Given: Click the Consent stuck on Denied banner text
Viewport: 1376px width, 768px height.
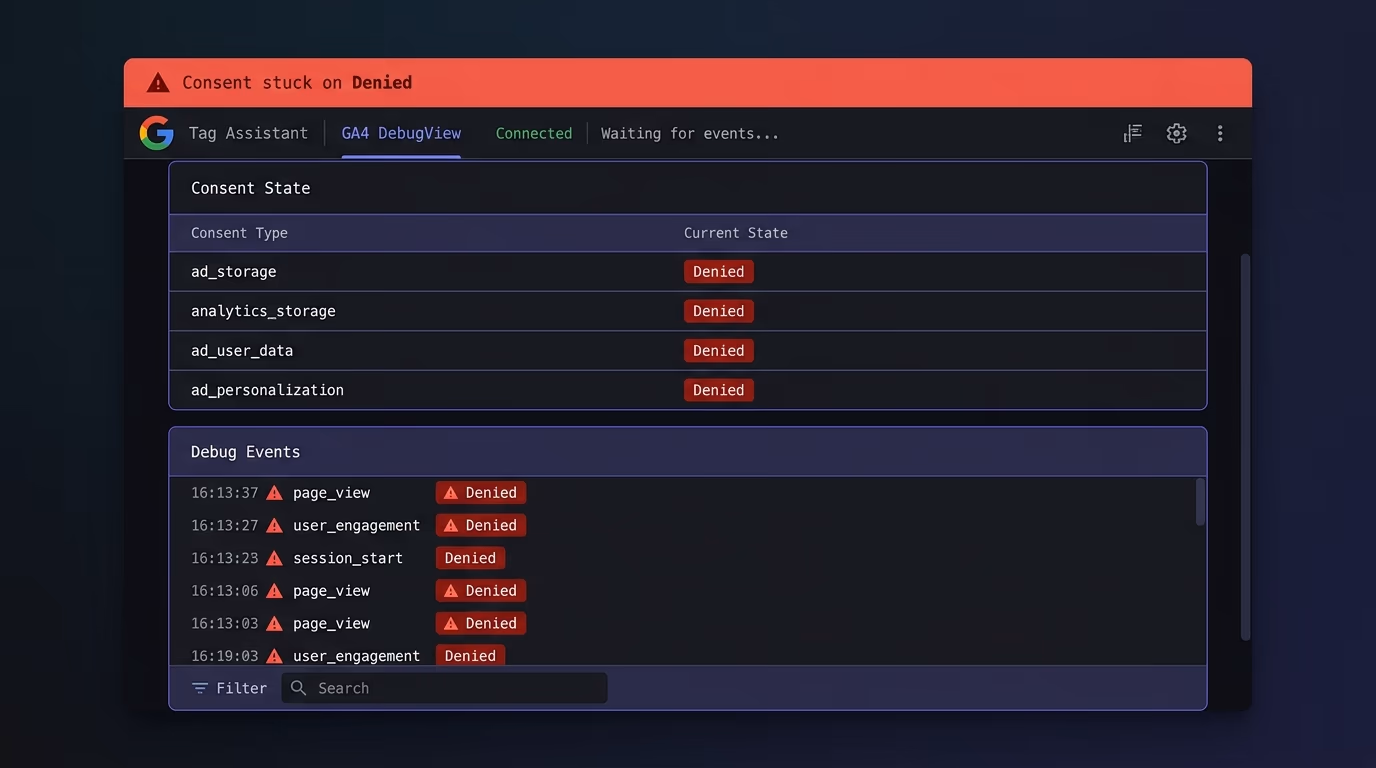Looking at the screenshot, I should point(297,83).
